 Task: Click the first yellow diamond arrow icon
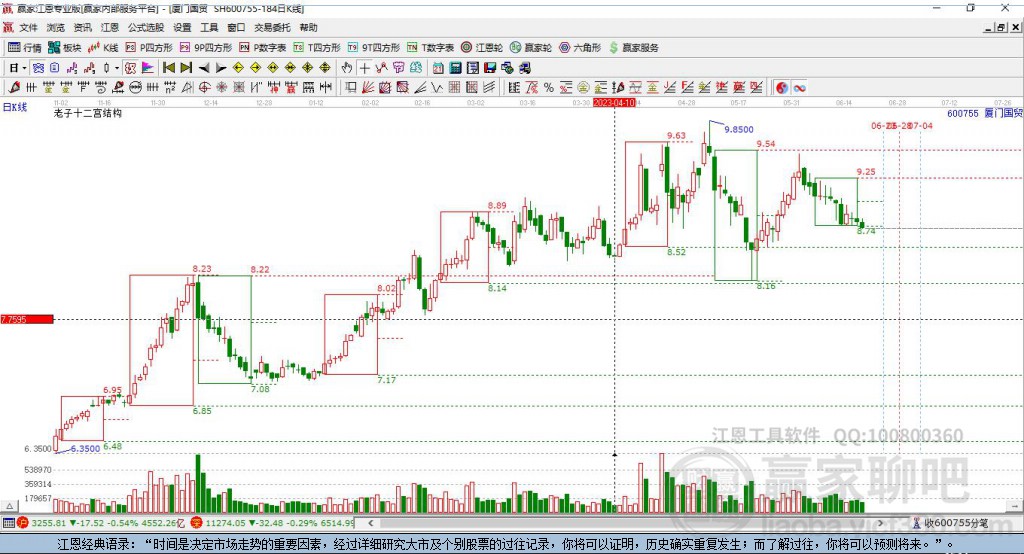coord(238,68)
